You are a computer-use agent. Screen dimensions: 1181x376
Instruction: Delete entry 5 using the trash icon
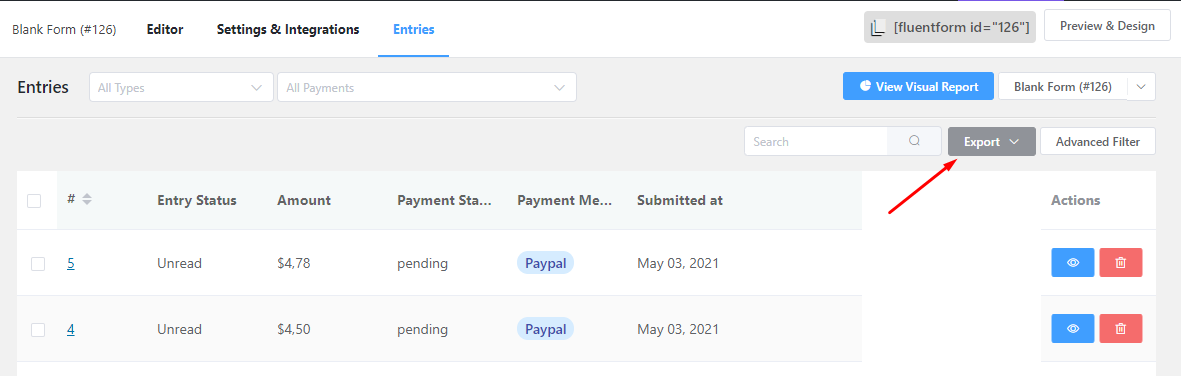click(x=1121, y=263)
